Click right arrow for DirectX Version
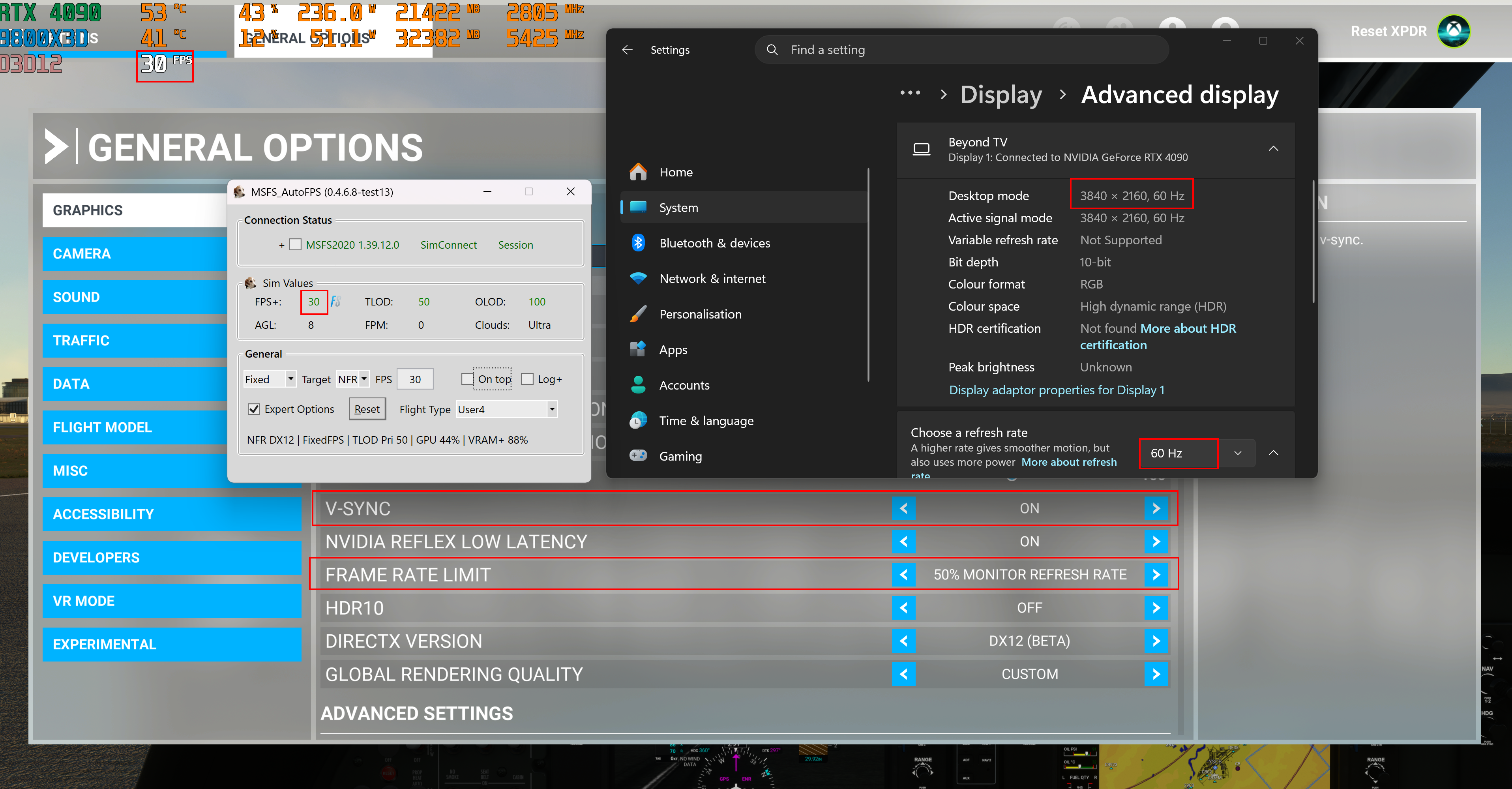 pos(1156,641)
